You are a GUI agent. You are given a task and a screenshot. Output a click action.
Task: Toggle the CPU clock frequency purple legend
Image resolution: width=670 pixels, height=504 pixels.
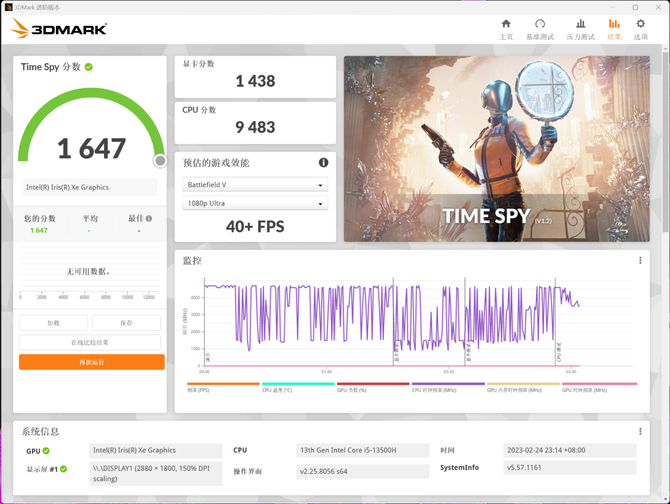[448, 387]
